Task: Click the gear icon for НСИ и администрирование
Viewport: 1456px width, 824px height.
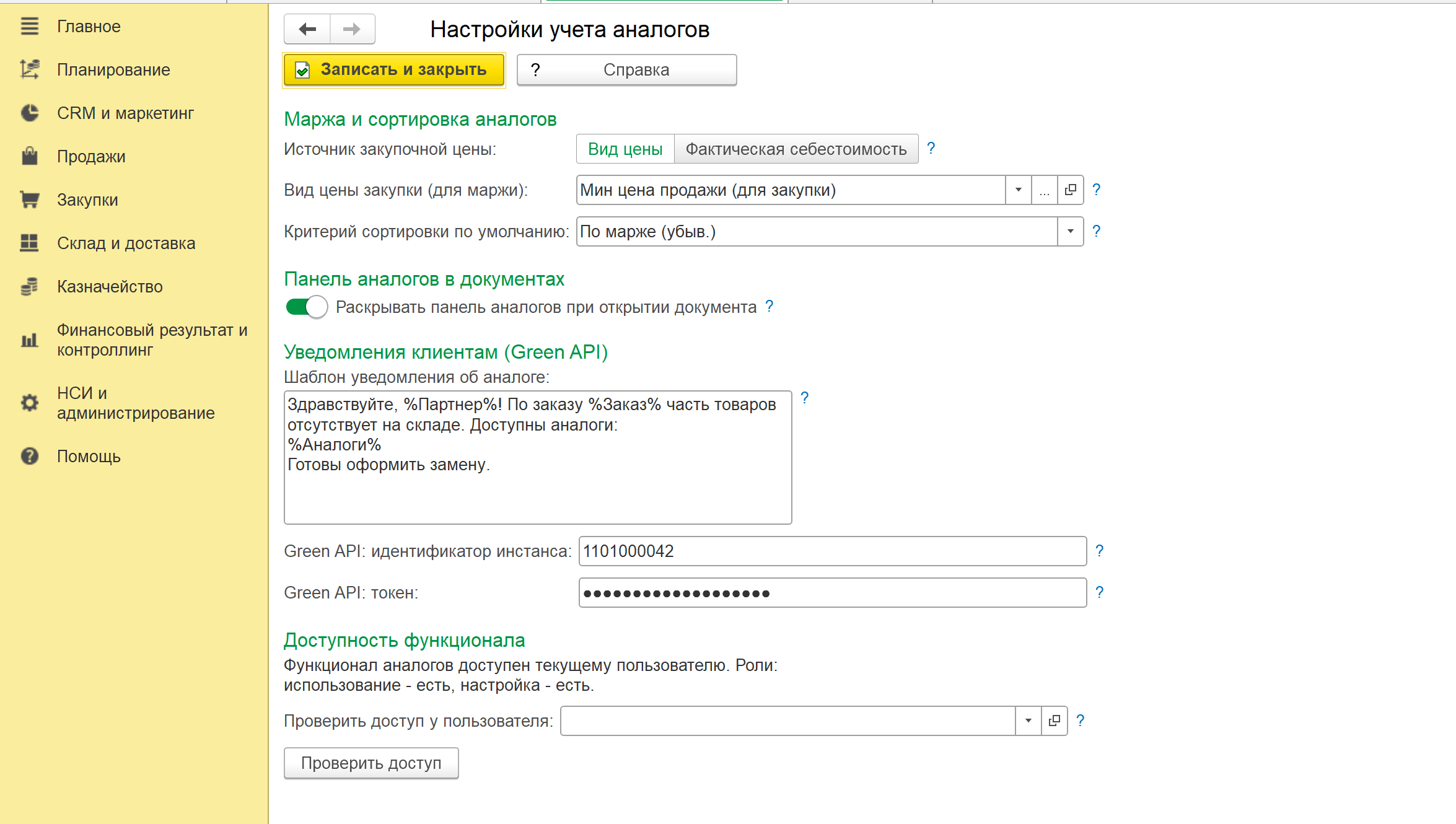Action: 30,403
